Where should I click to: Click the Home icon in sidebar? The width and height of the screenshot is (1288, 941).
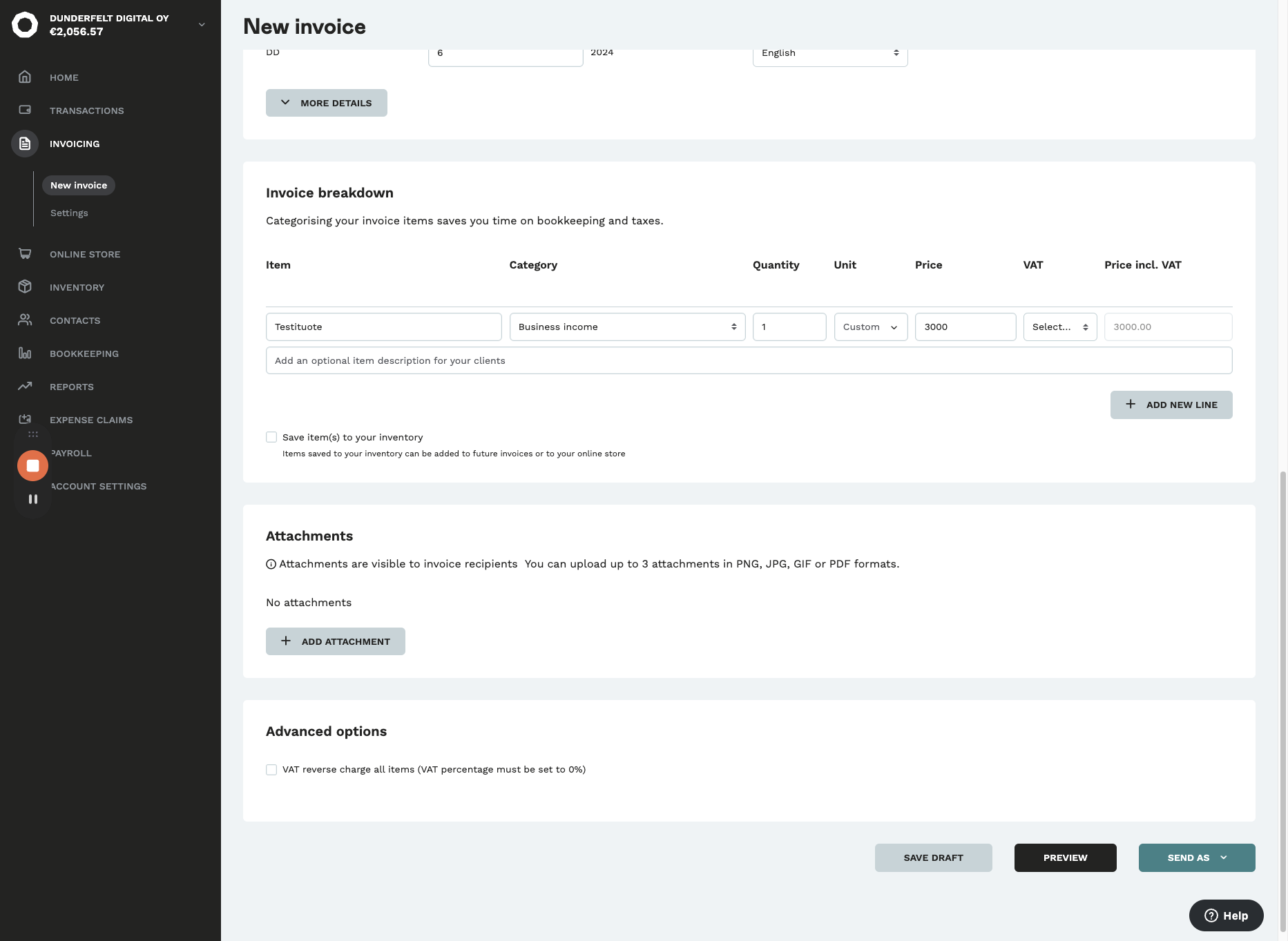point(25,77)
